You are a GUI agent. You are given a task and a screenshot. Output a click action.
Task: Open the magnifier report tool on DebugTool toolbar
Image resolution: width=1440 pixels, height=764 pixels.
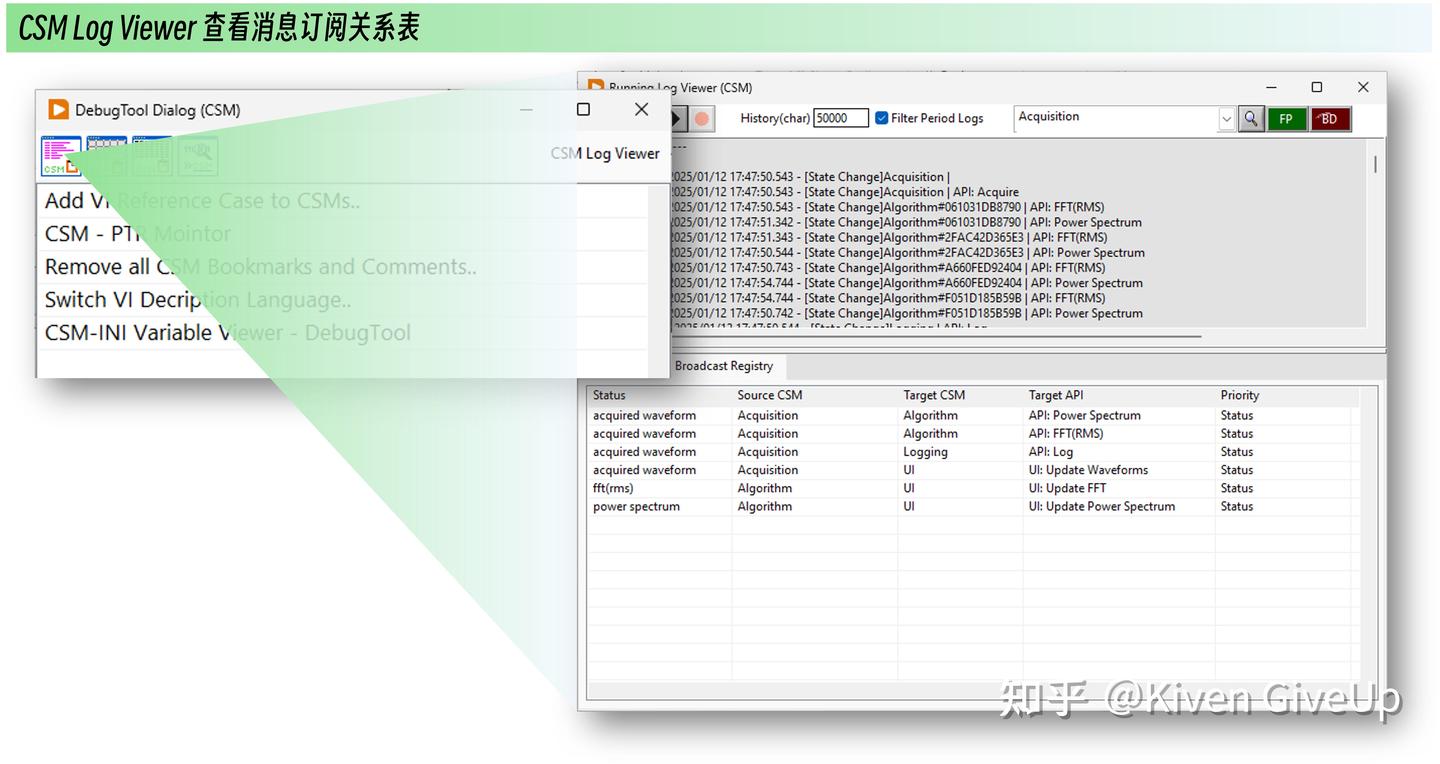click(x=196, y=155)
